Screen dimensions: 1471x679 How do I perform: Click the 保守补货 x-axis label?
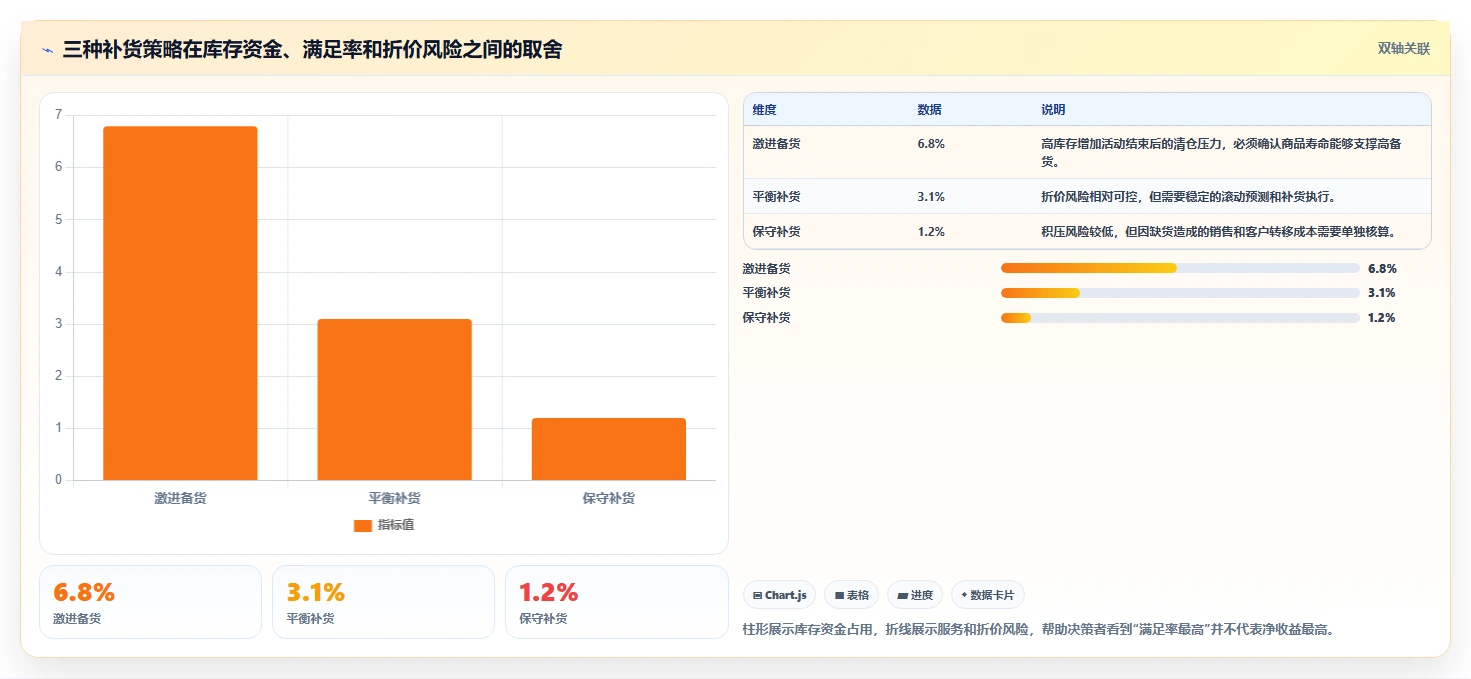tap(609, 498)
